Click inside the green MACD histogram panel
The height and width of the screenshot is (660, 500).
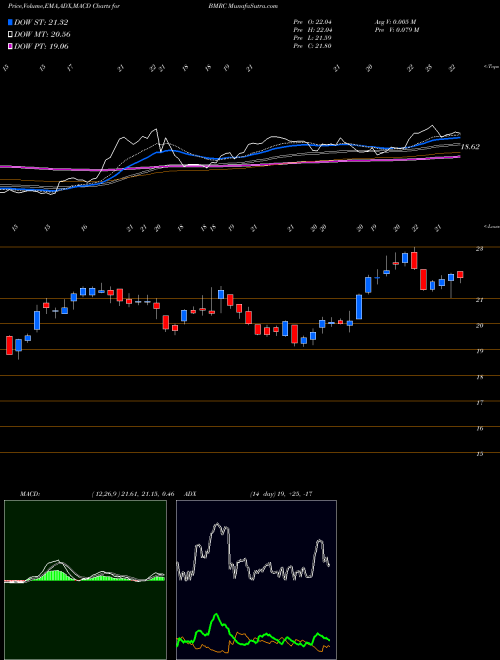pos(85,580)
